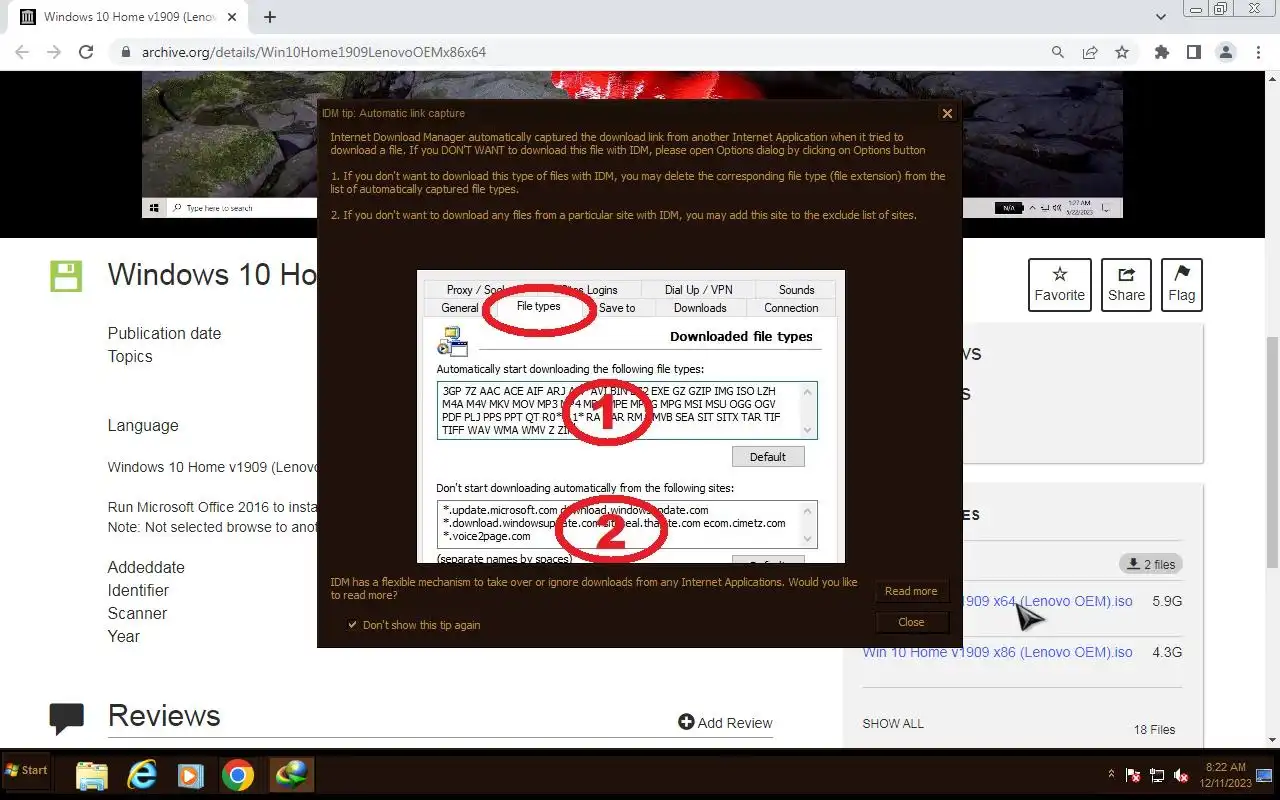Switch to Chrome in the taskbar

point(238,775)
